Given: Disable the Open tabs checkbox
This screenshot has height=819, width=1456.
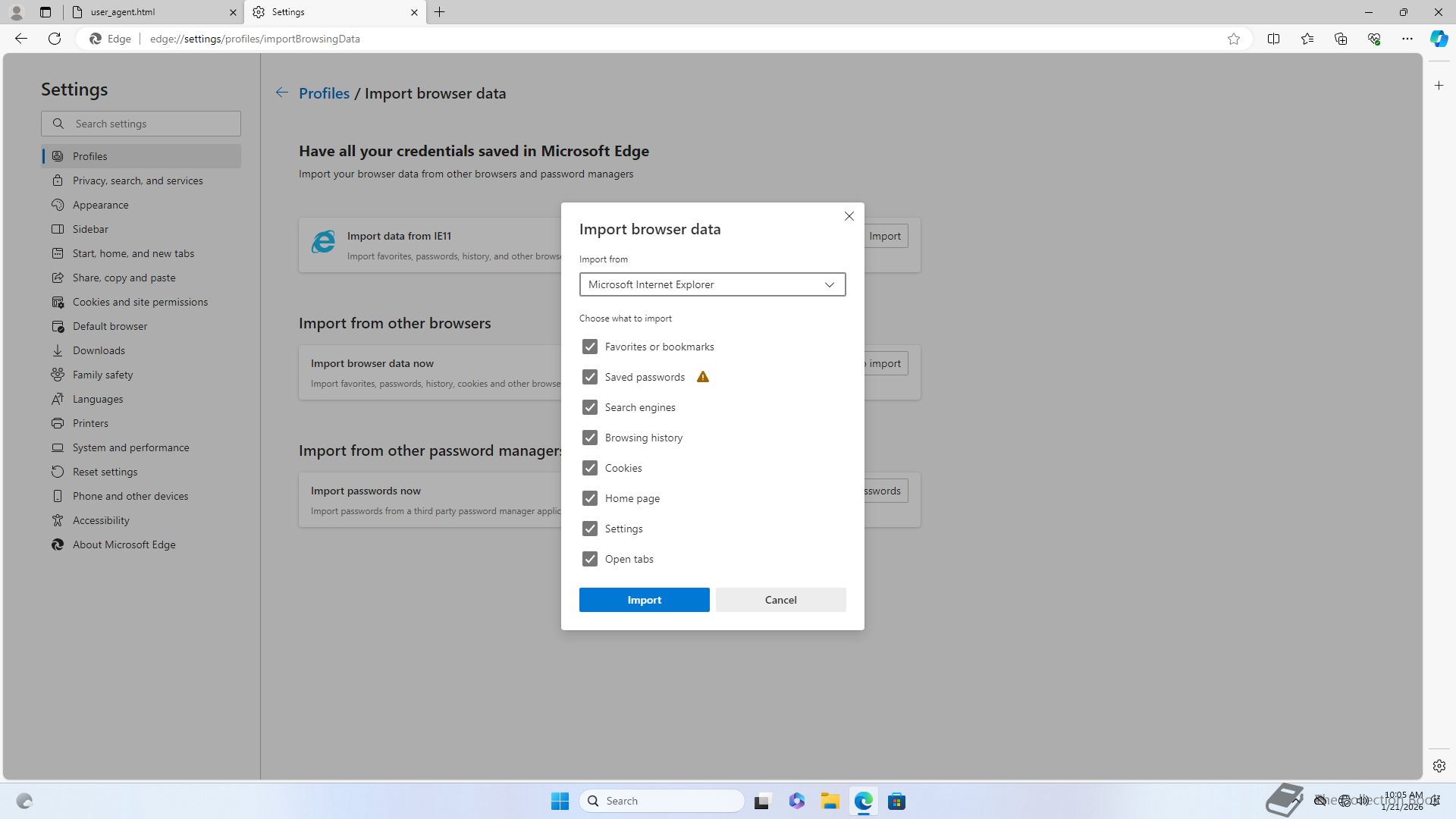Looking at the screenshot, I should [590, 559].
